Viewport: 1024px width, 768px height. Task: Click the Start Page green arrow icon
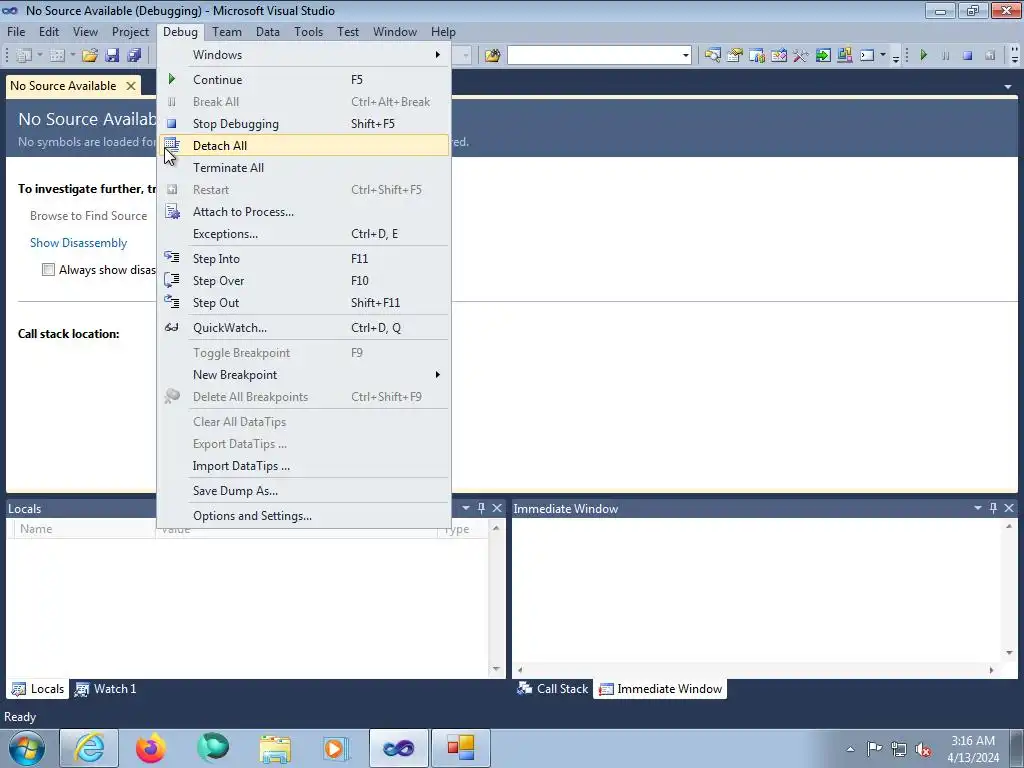coord(823,56)
